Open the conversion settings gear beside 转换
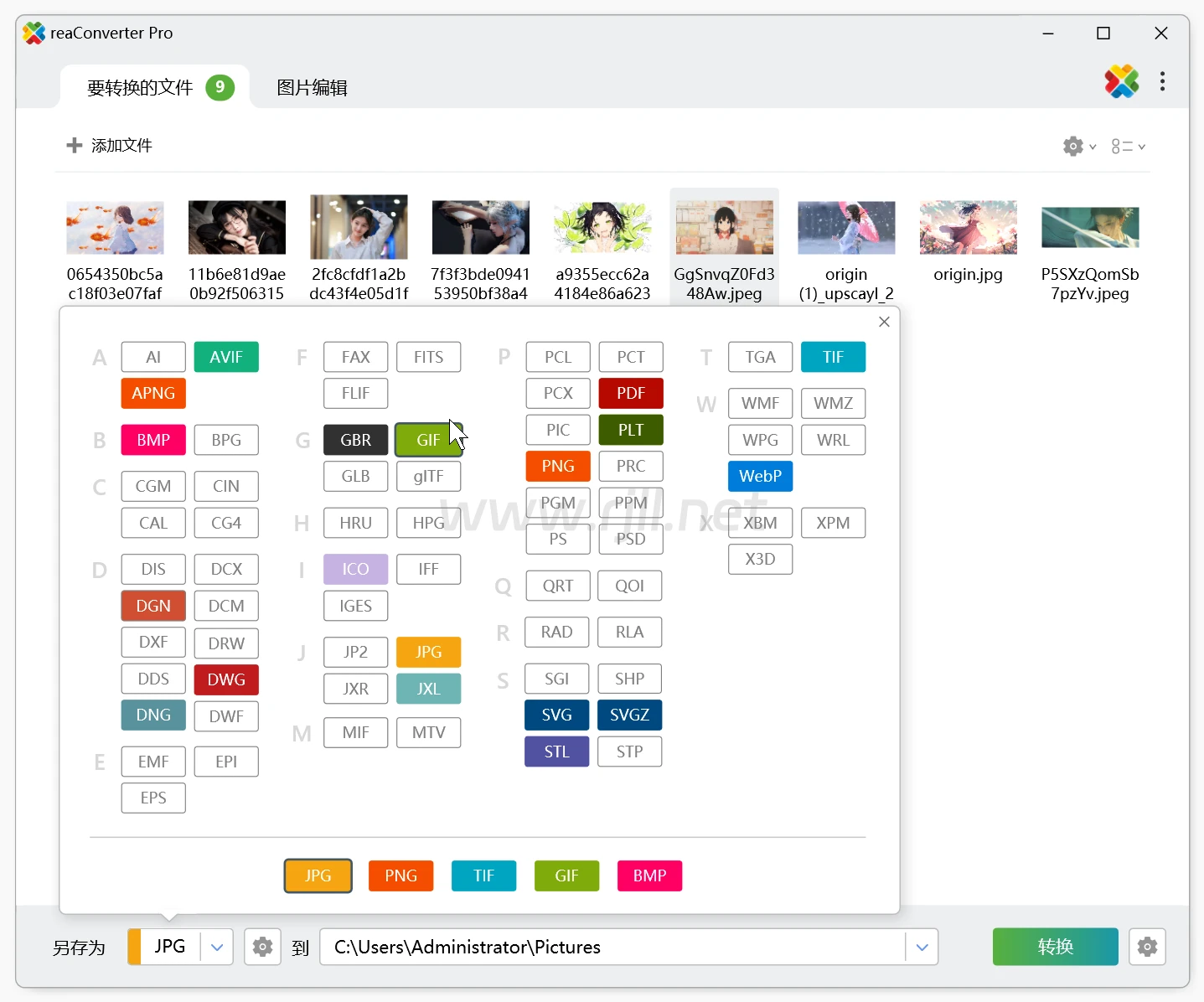Image resolution: width=1204 pixels, height=1002 pixels. coord(1147,947)
